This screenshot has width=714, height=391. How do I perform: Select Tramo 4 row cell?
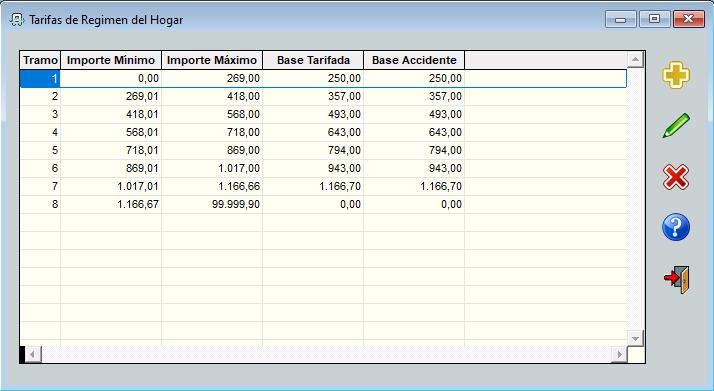pyautogui.click(x=40, y=132)
